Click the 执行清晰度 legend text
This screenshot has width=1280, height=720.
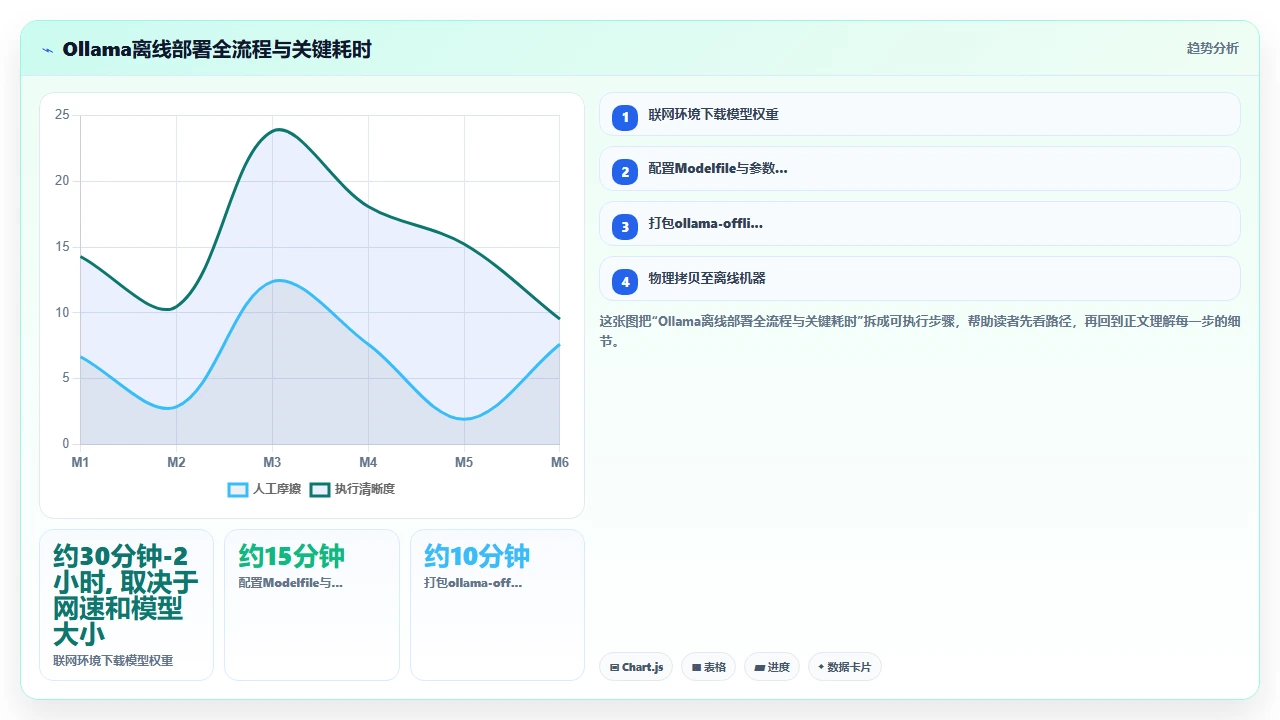click(365, 489)
